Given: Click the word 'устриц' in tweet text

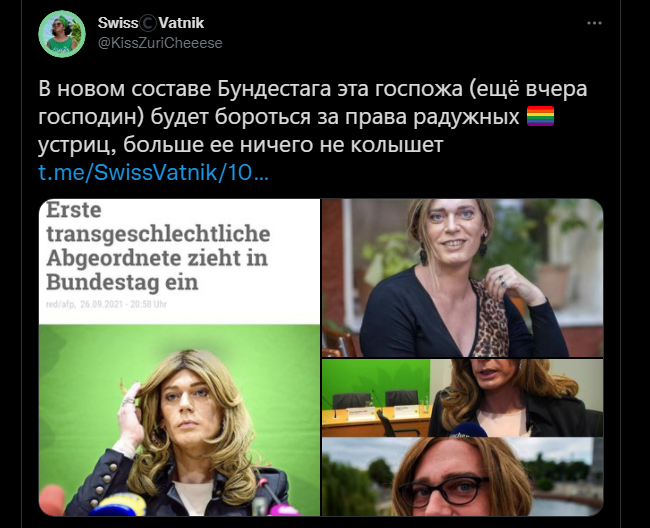Looking at the screenshot, I should click(x=73, y=145).
